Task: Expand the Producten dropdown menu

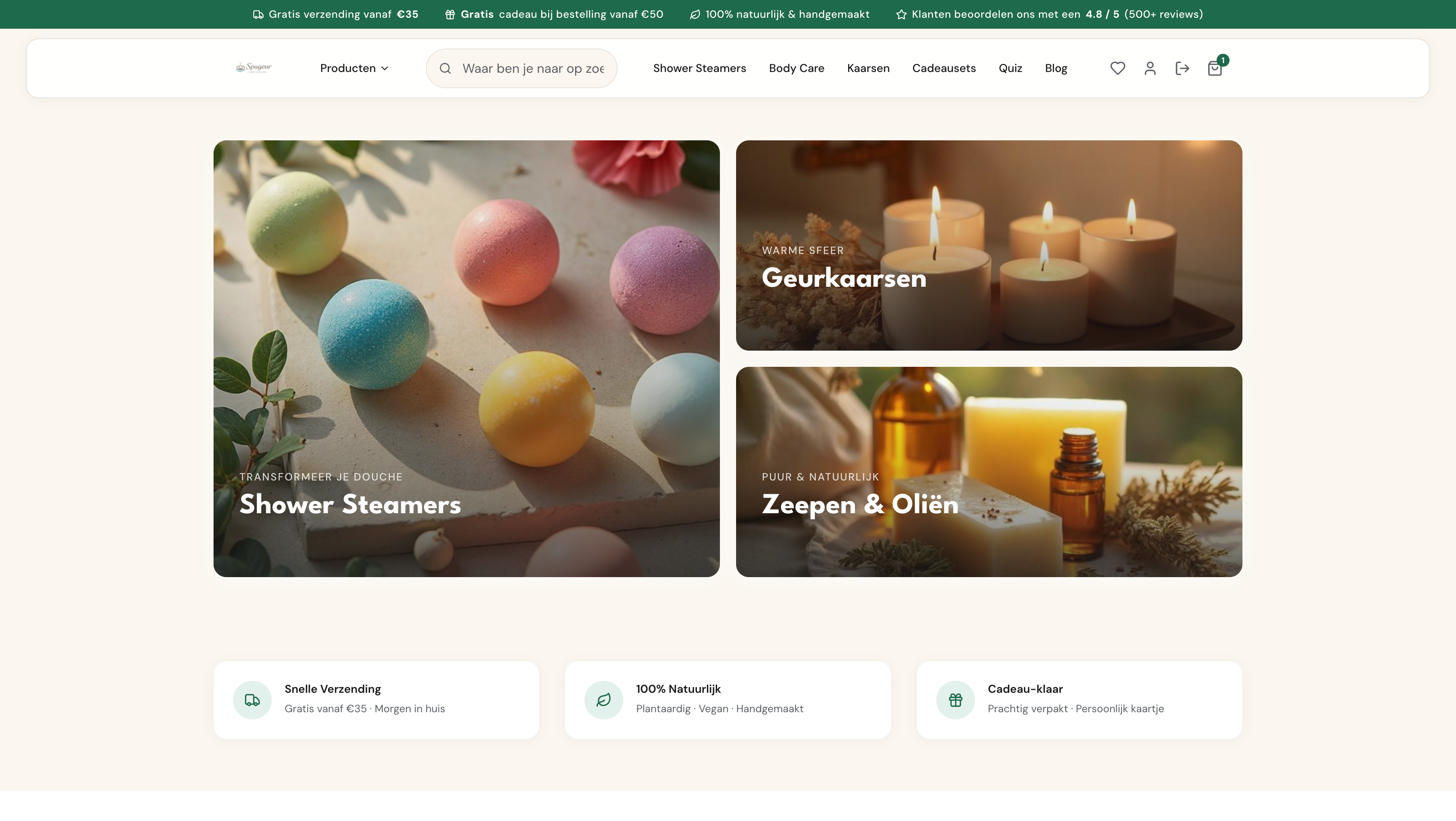Action: pyautogui.click(x=347, y=68)
